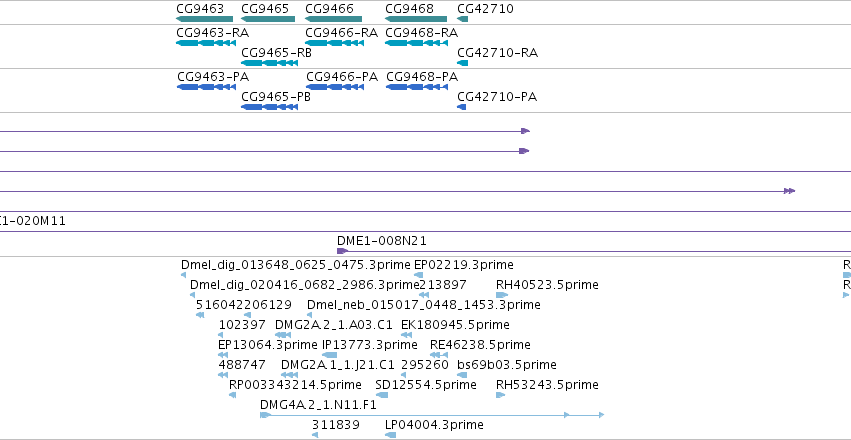
Task: Select the SD12554.5prime EST glyph
Action: (382, 395)
